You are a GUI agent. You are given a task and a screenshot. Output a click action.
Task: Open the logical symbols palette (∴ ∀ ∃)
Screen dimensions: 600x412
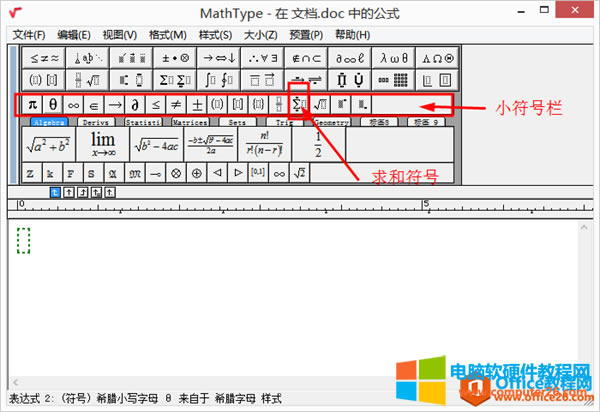(x=262, y=58)
